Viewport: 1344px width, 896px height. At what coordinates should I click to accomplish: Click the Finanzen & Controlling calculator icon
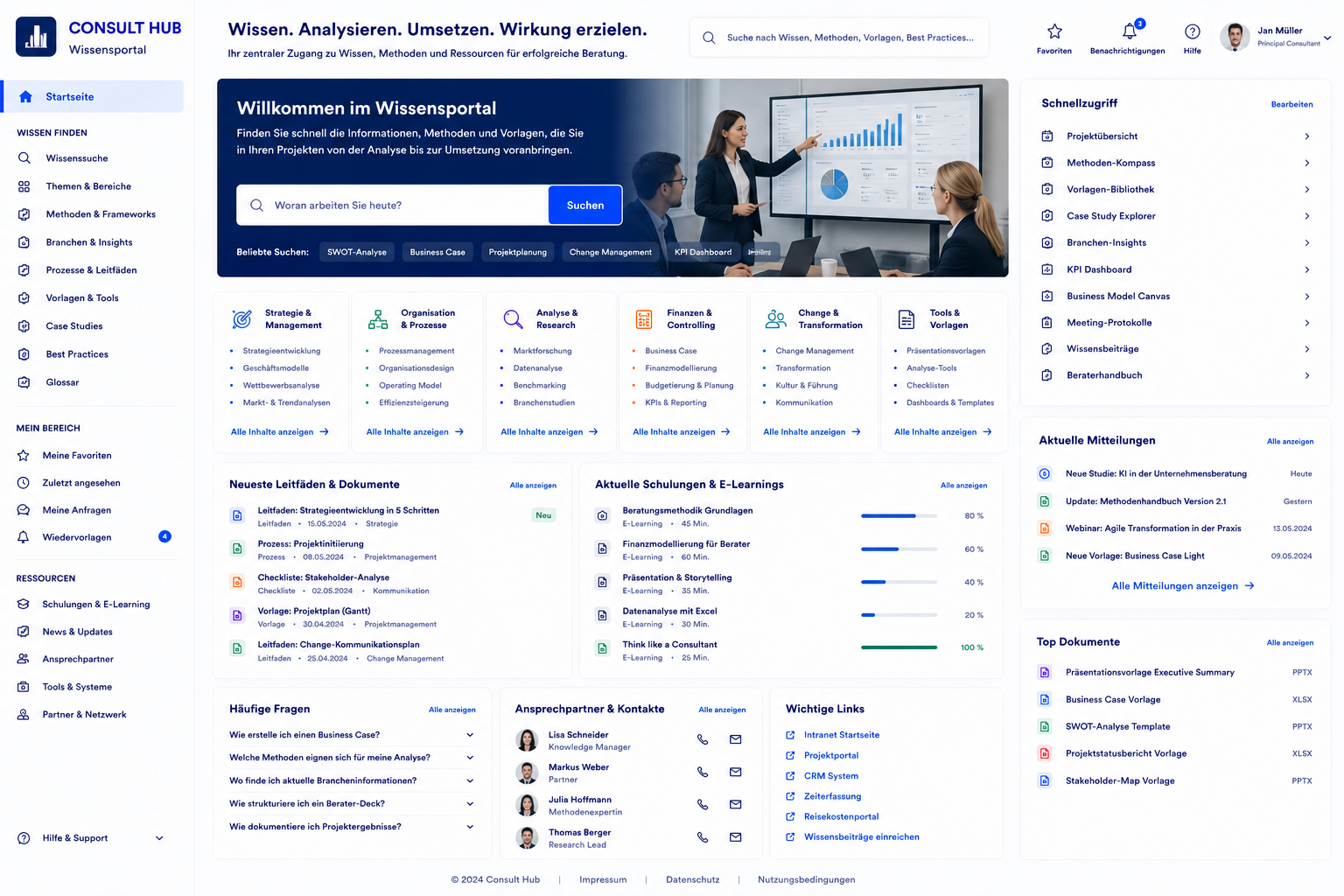click(x=644, y=319)
